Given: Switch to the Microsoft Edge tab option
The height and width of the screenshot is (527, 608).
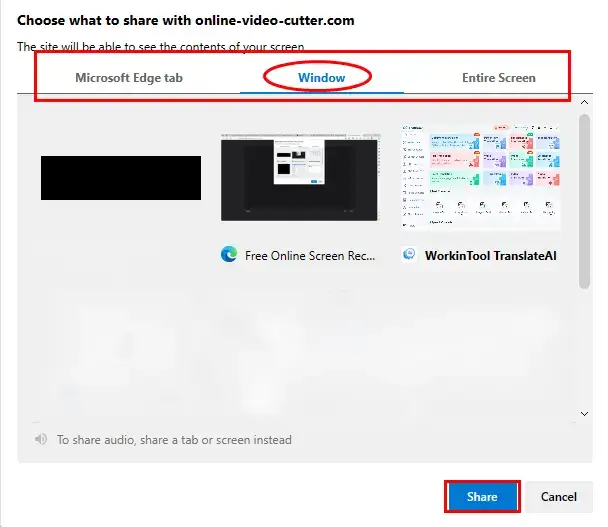Looking at the screenshot, I should click(x=129, y=78).
